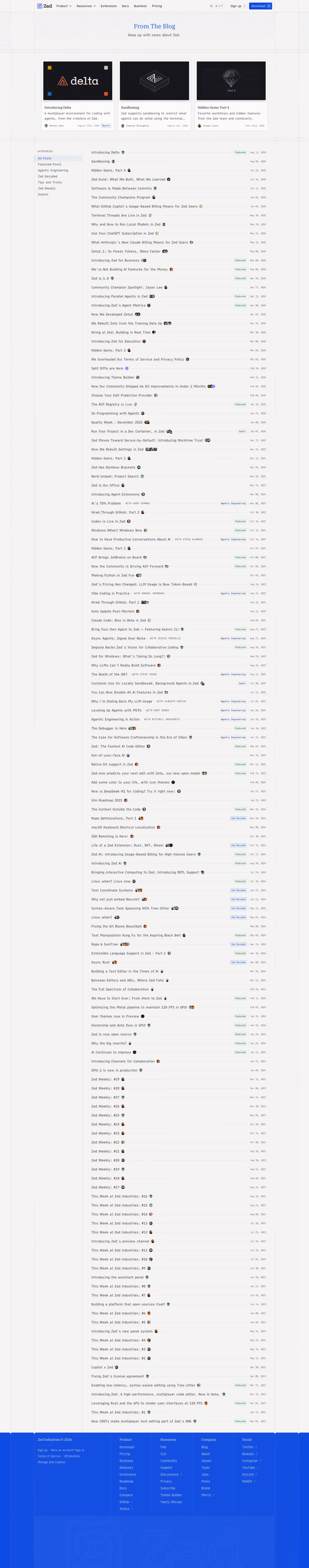Read 'The Debugger is Here' post
Image resolution: width=309 pixels, height=1568 pixels.
pos(109,729)
